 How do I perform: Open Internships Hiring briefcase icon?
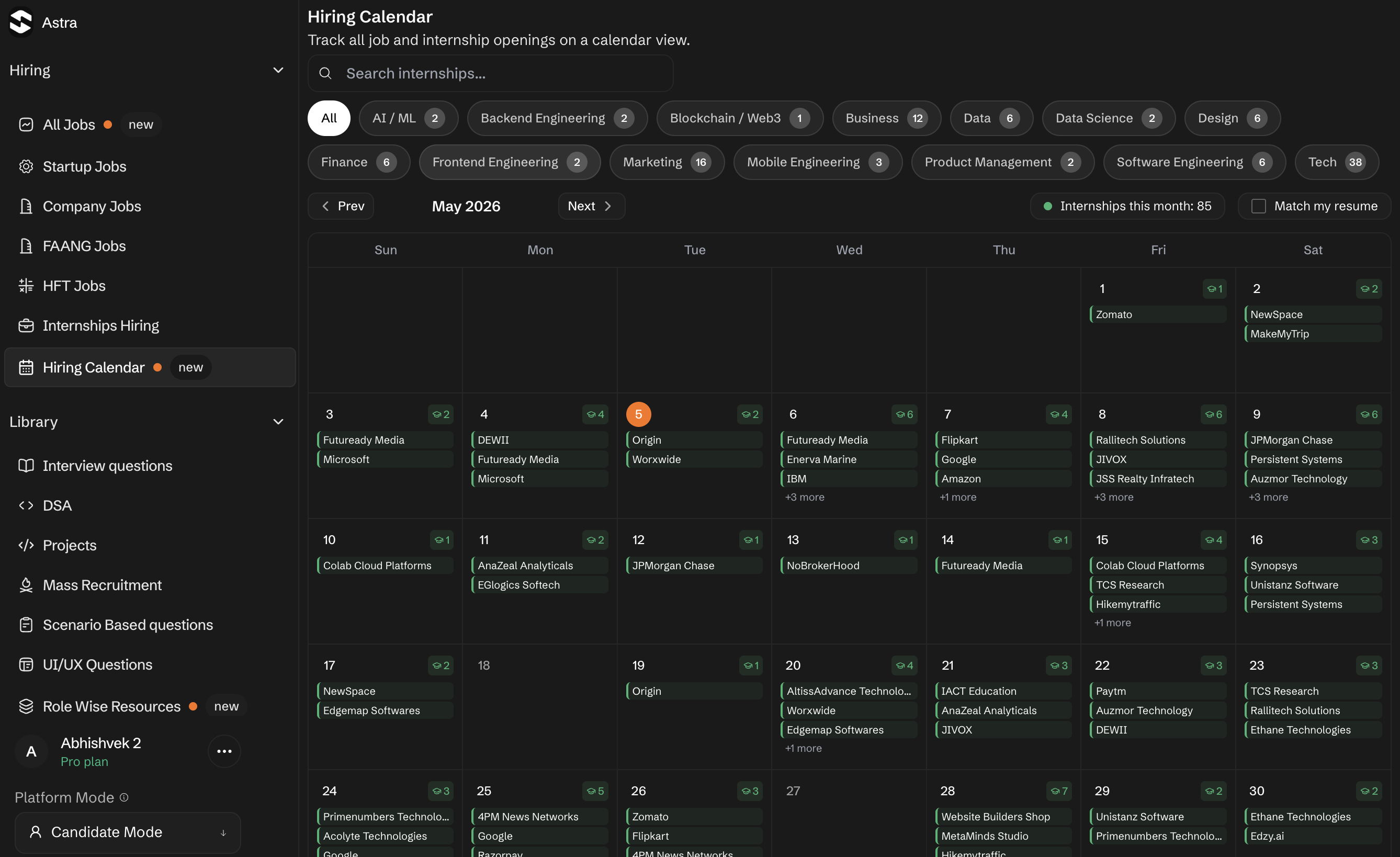[x=26, y=325]
